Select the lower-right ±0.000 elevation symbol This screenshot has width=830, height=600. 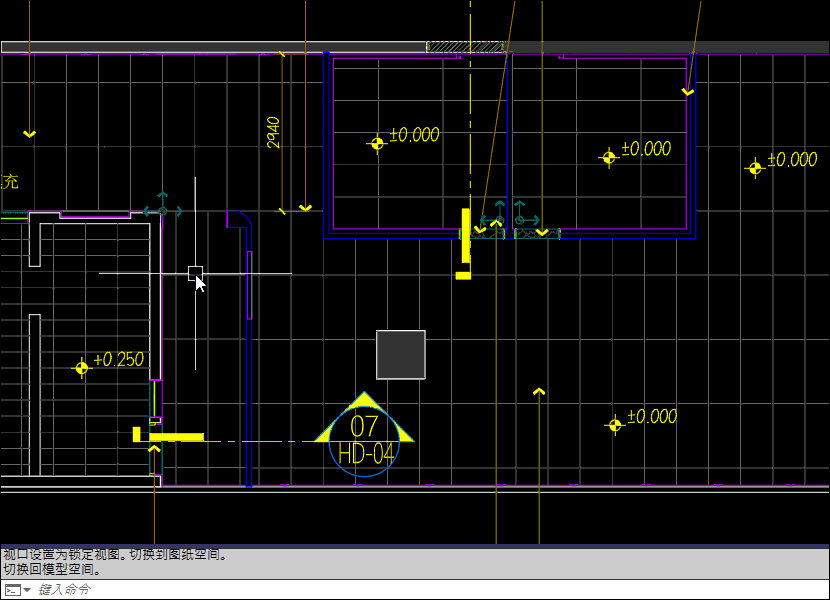click(615, 425)
